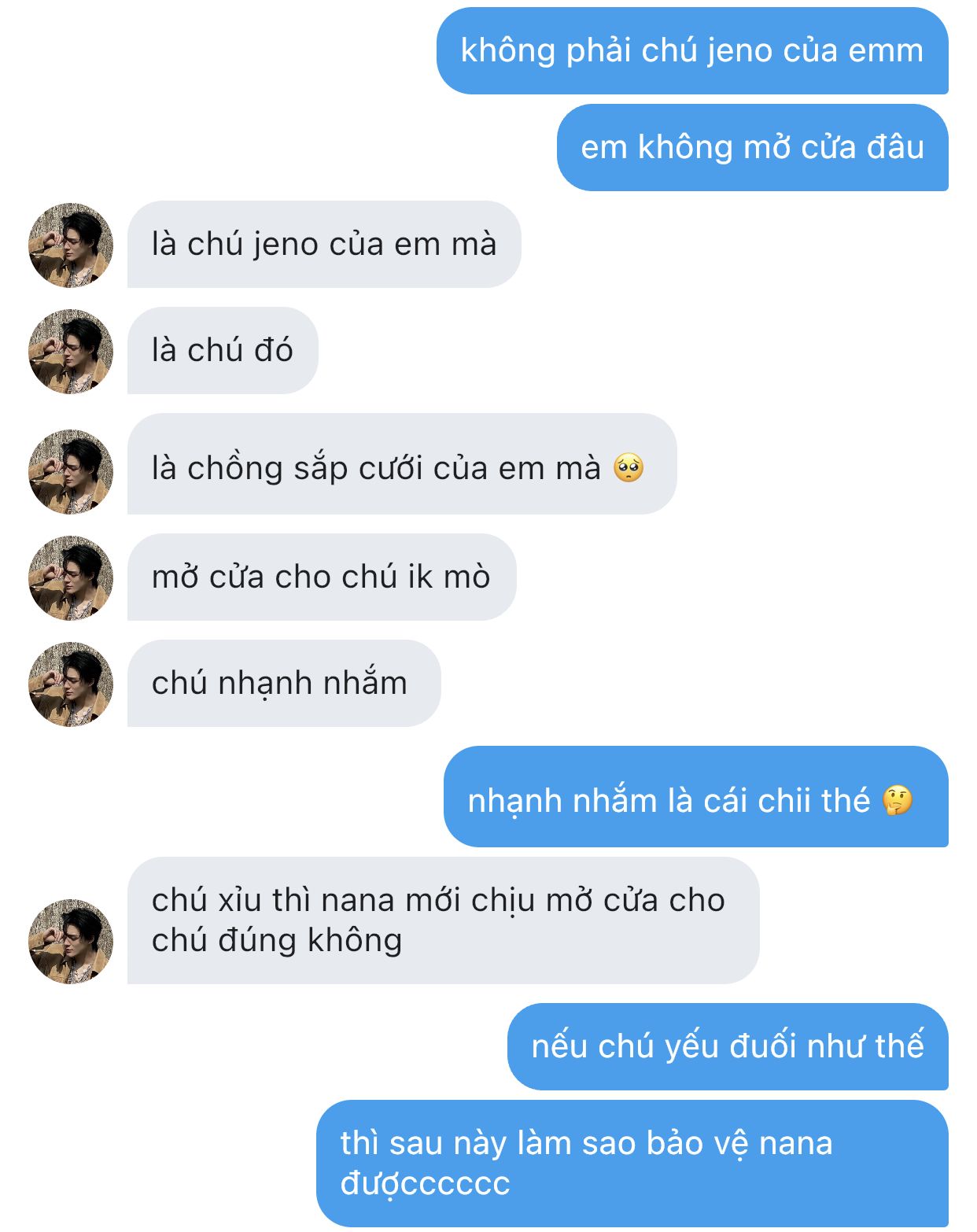Screen dimensions: 977x1232
Task: Tap avatar next to 'là chồng sắp cưới' message
Action: 71,471
